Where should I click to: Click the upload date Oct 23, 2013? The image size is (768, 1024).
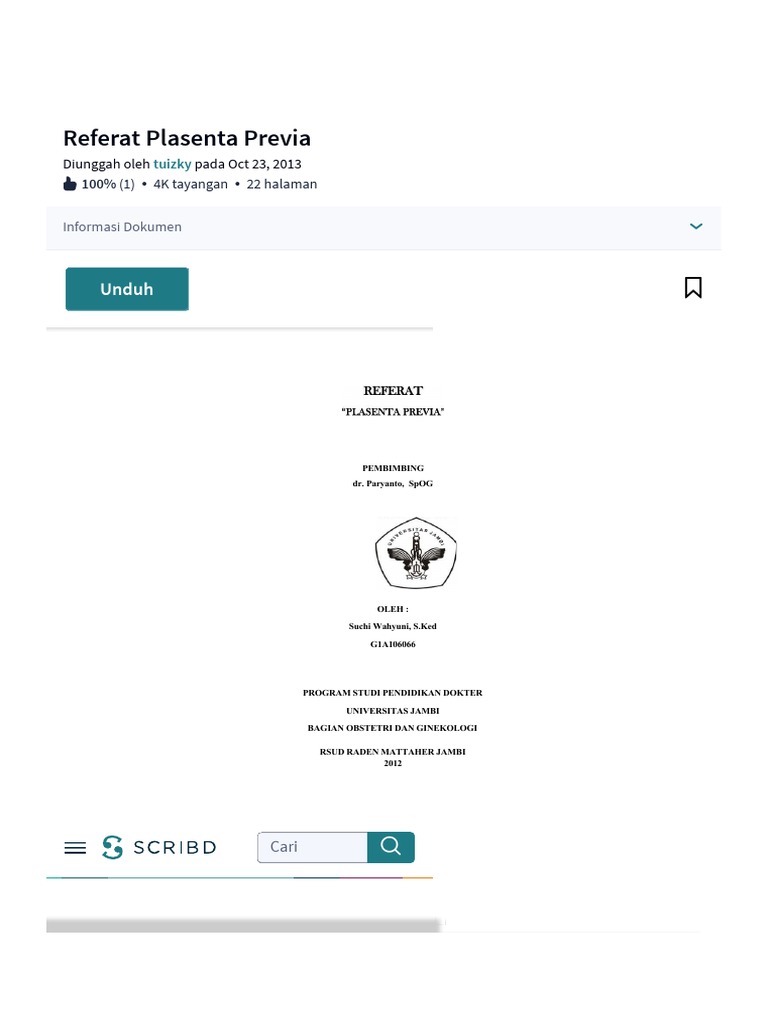point(264,164)
